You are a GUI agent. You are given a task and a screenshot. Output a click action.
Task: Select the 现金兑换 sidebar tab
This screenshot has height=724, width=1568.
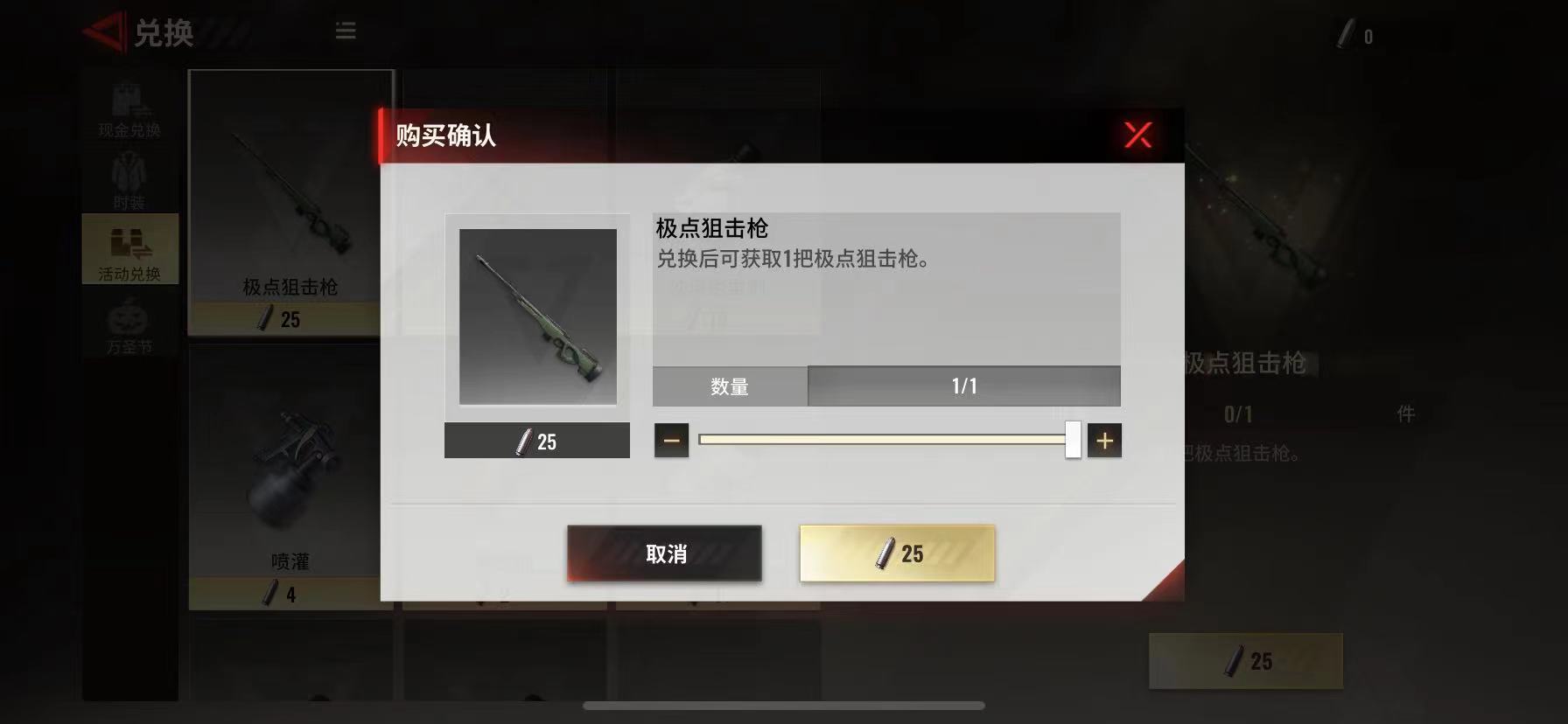[129, 110]
